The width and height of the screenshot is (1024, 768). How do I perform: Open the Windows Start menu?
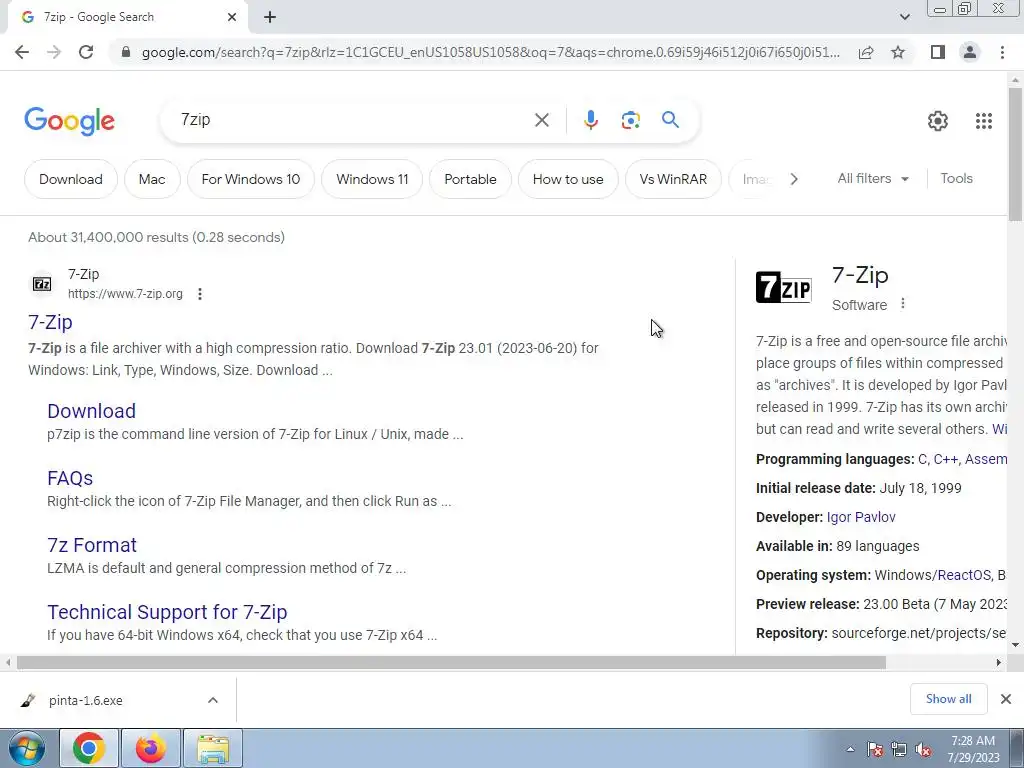pos(27,748)
